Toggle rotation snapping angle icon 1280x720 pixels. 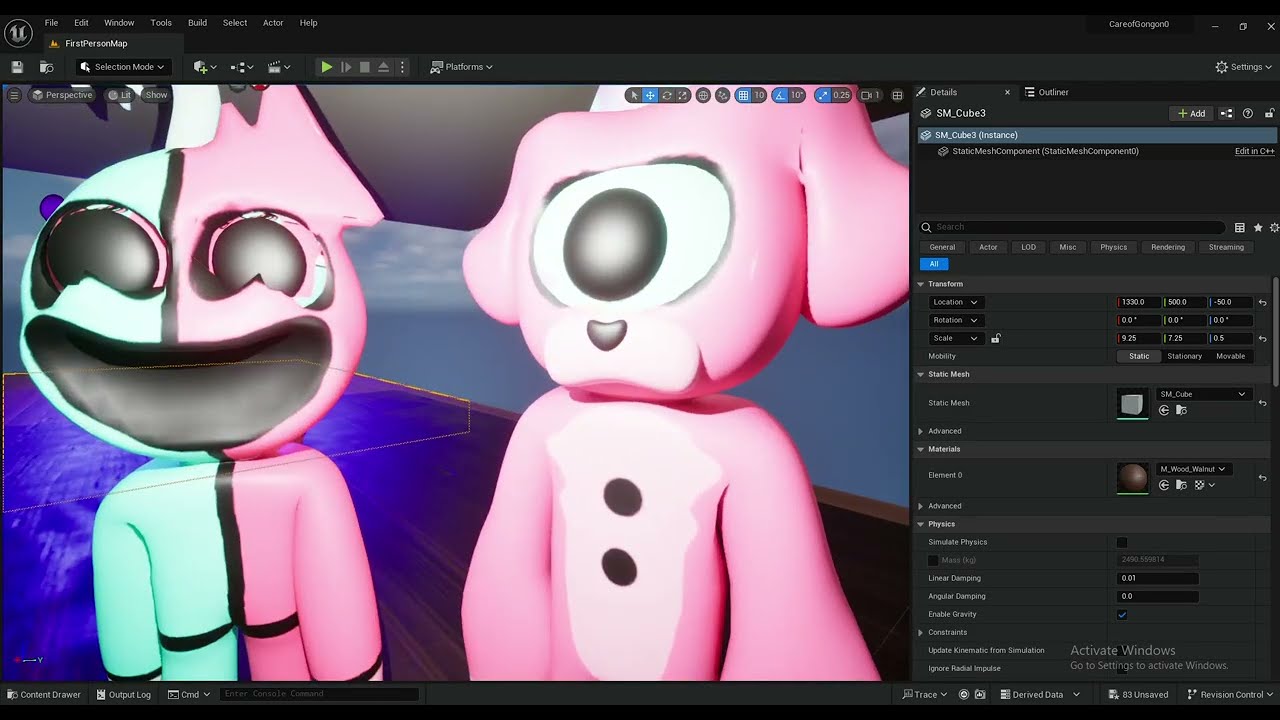tap(780, 95)
